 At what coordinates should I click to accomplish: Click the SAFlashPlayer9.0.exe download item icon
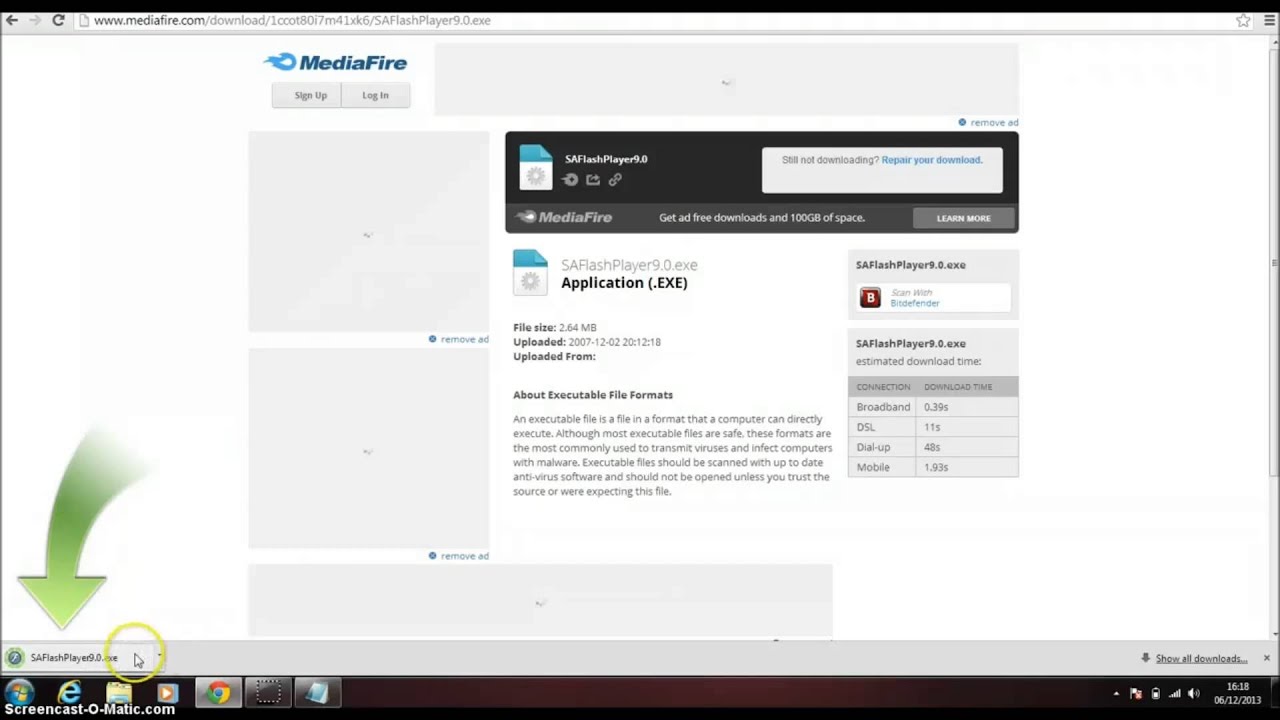pos(14,658)
